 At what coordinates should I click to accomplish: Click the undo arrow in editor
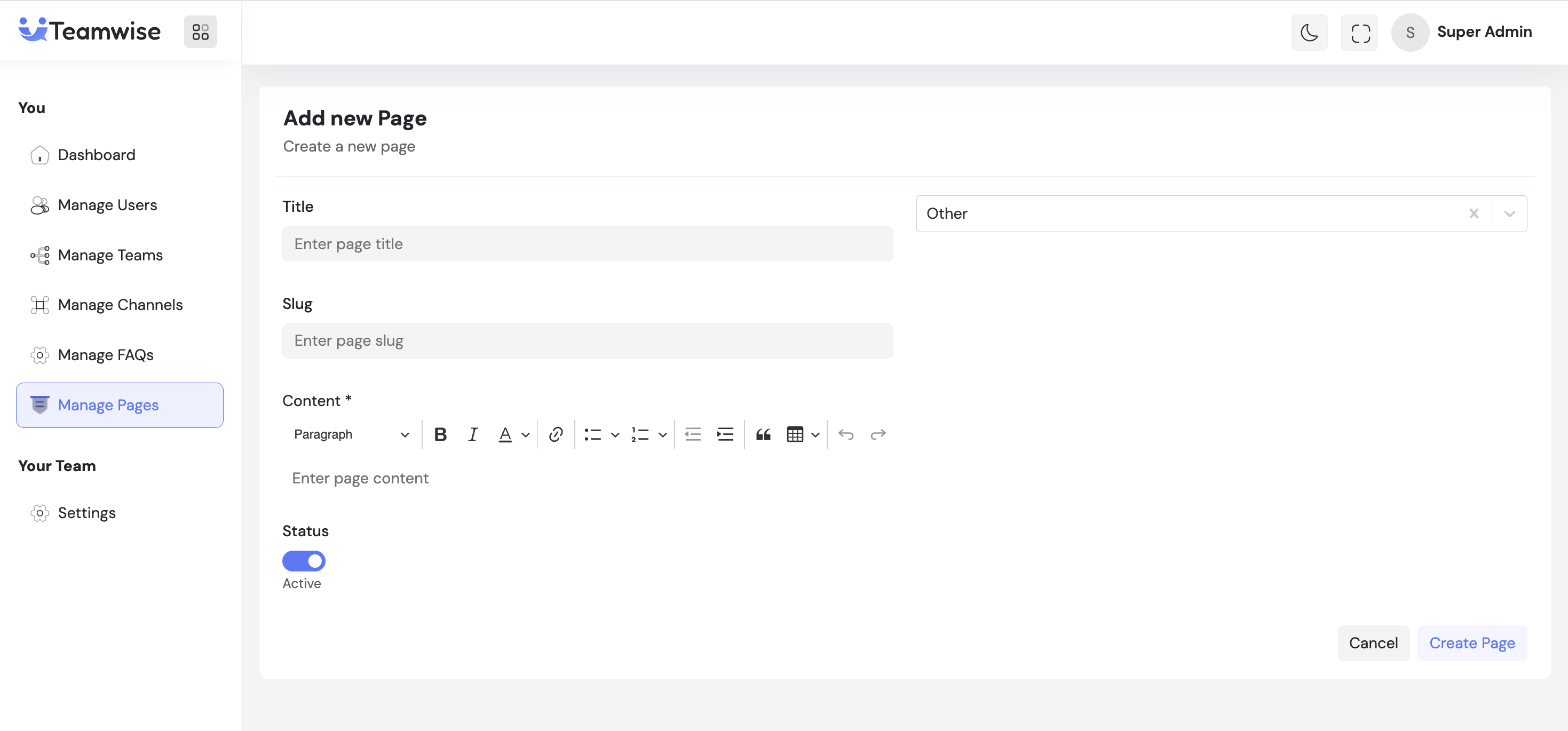[845, 434]
